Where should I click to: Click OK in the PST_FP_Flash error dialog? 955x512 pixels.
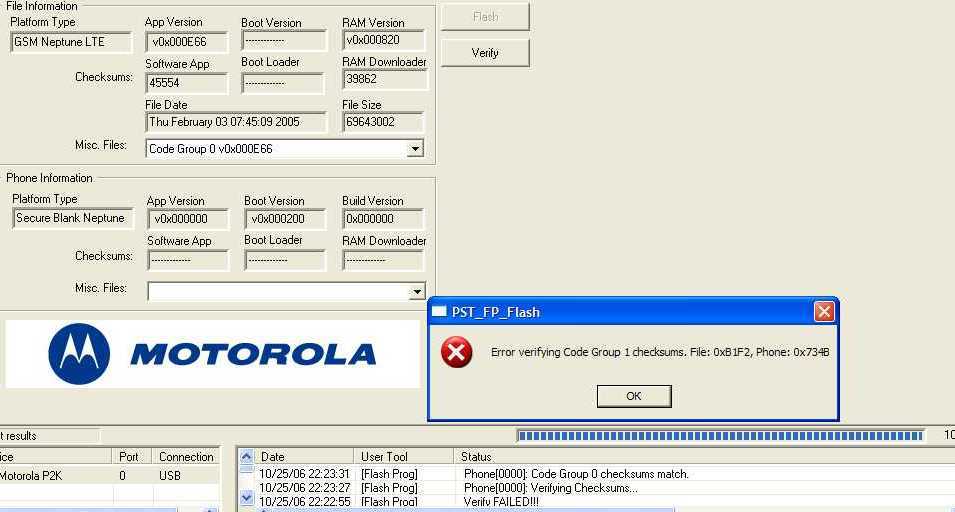pos(634,396)
